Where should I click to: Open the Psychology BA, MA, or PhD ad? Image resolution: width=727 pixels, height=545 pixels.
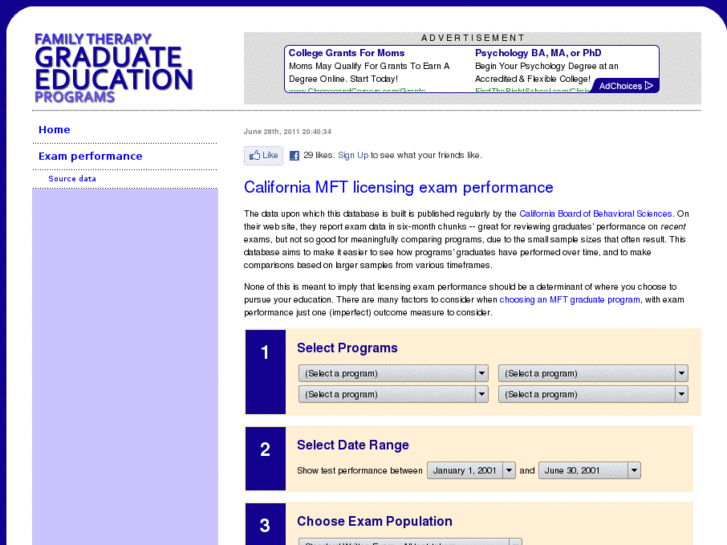tap(538, 53)
